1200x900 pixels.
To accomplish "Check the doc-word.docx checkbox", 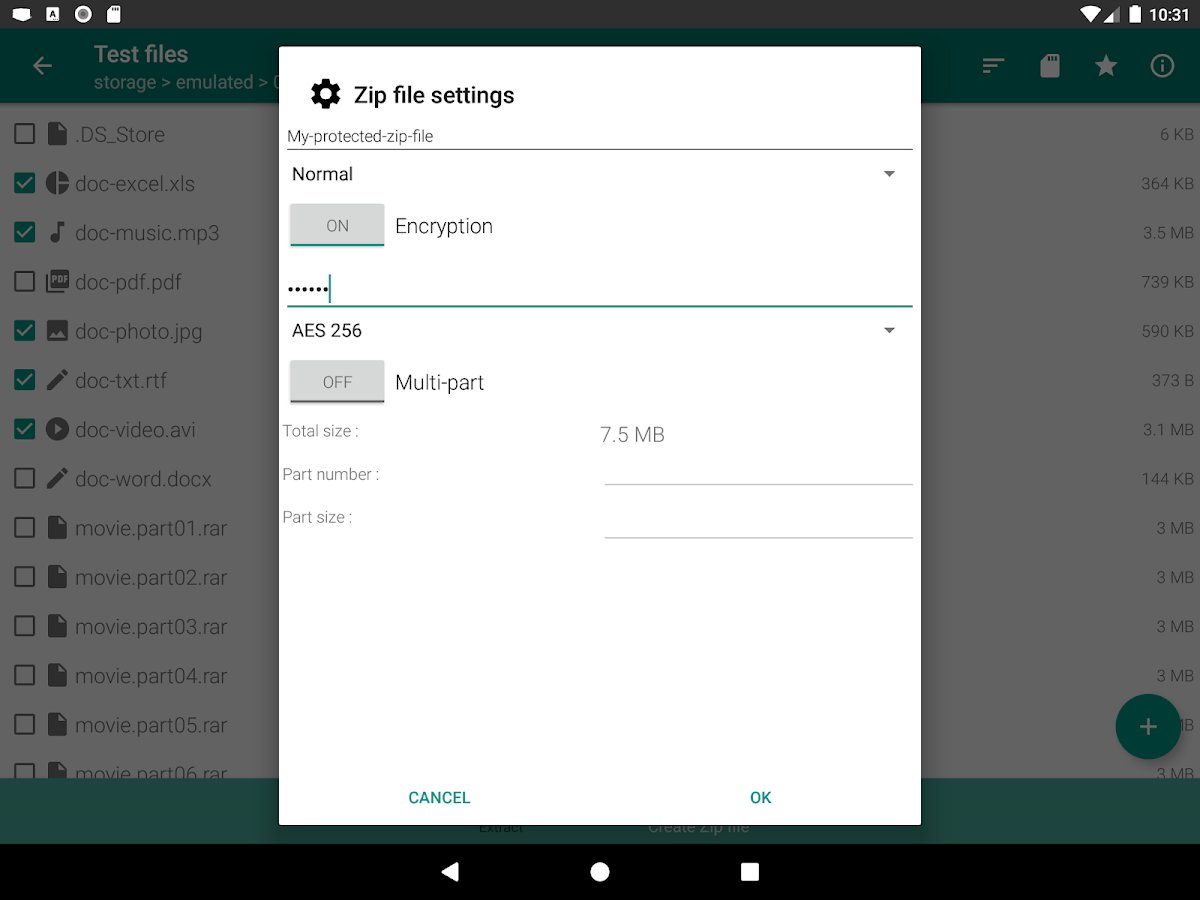I will (x=24, y=478).
